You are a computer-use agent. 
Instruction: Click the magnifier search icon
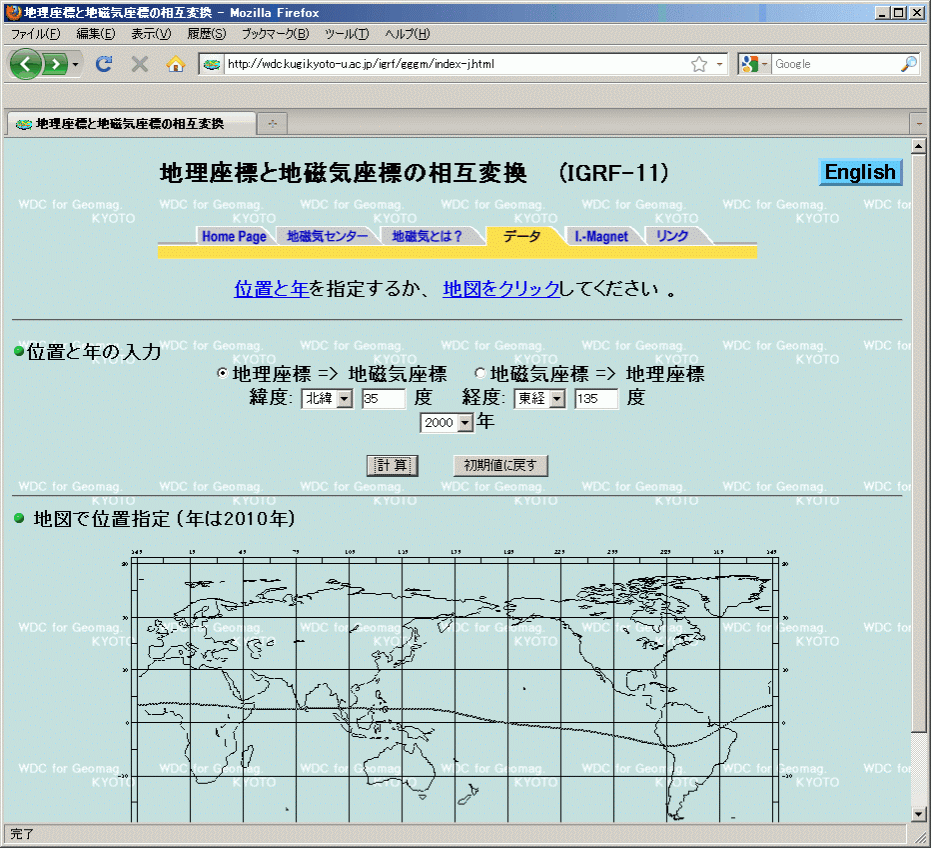coord(909,64)
